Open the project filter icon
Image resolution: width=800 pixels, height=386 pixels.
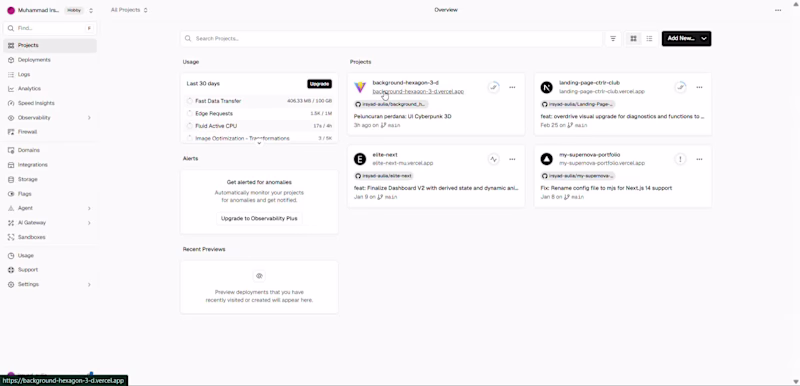pyautogui.click(x=613, y=39)
